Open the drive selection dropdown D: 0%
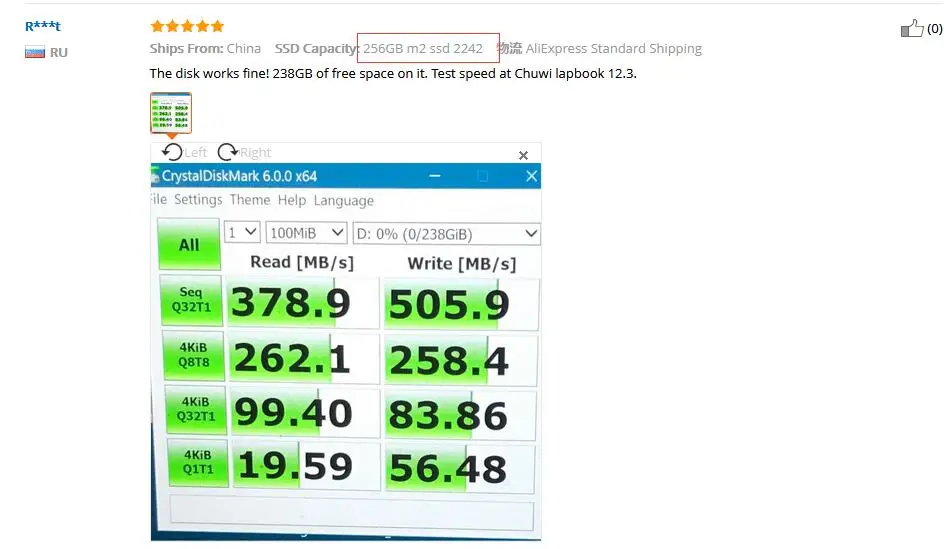 [446, 234]
